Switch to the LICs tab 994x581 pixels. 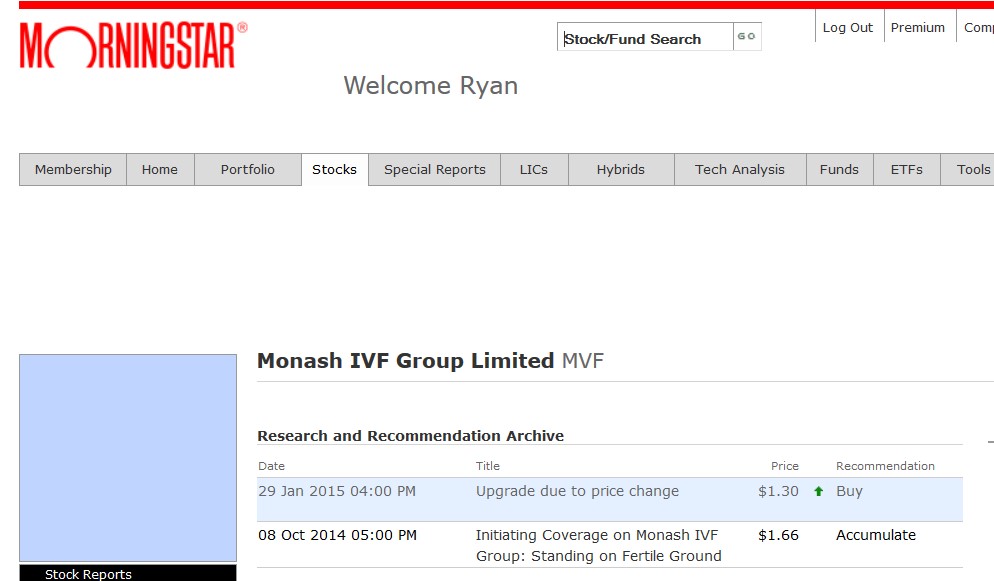click(x=534, y=170)
